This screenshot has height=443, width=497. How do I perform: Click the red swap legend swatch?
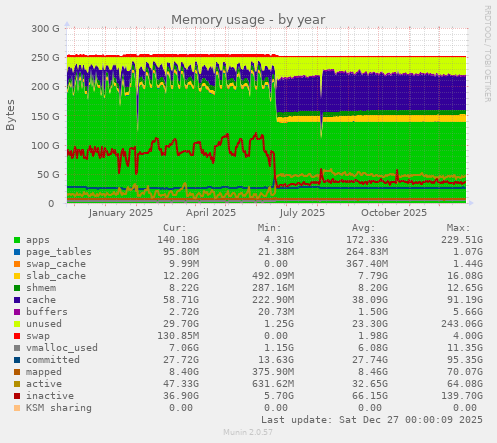[x=17, y=336]
